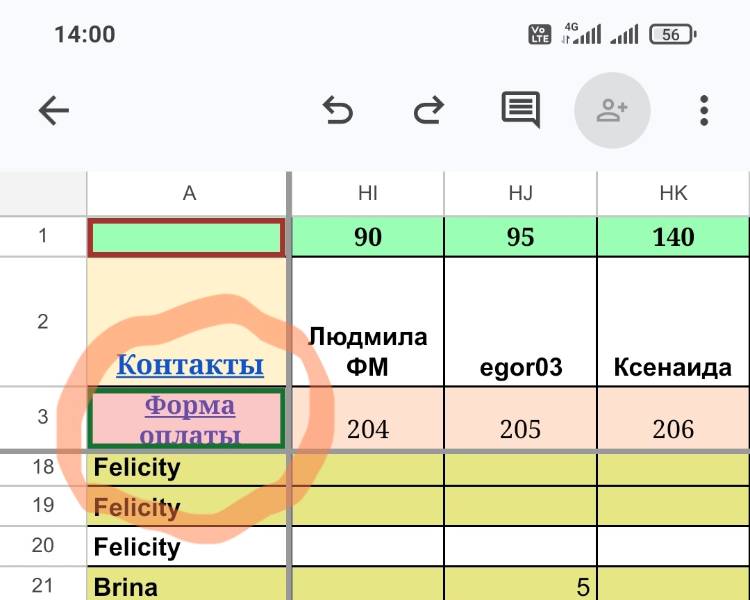Open the Контакты link
Screen dimensions: 750x600
tap(190, 365)
